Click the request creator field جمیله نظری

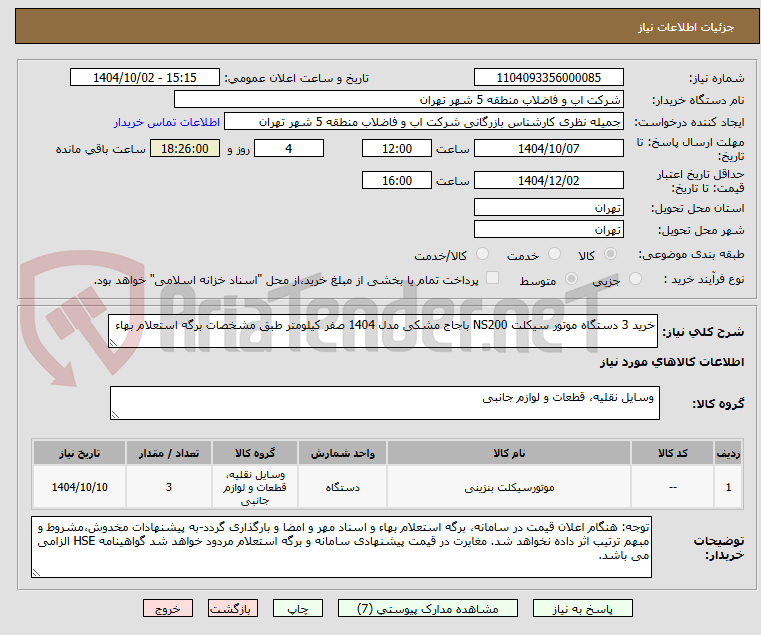click(x=424, y=122)
